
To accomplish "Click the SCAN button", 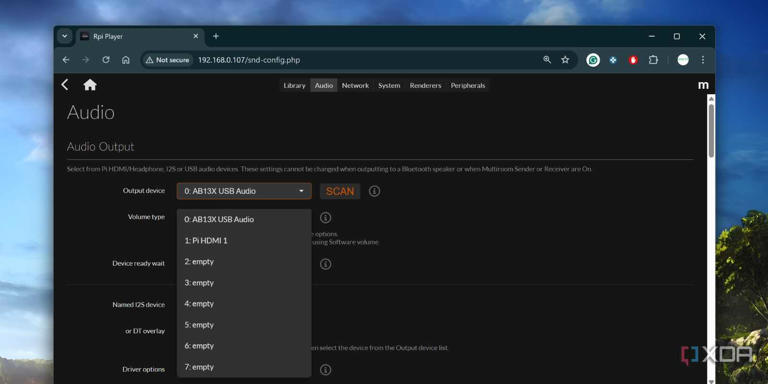I will pos(340,191).
